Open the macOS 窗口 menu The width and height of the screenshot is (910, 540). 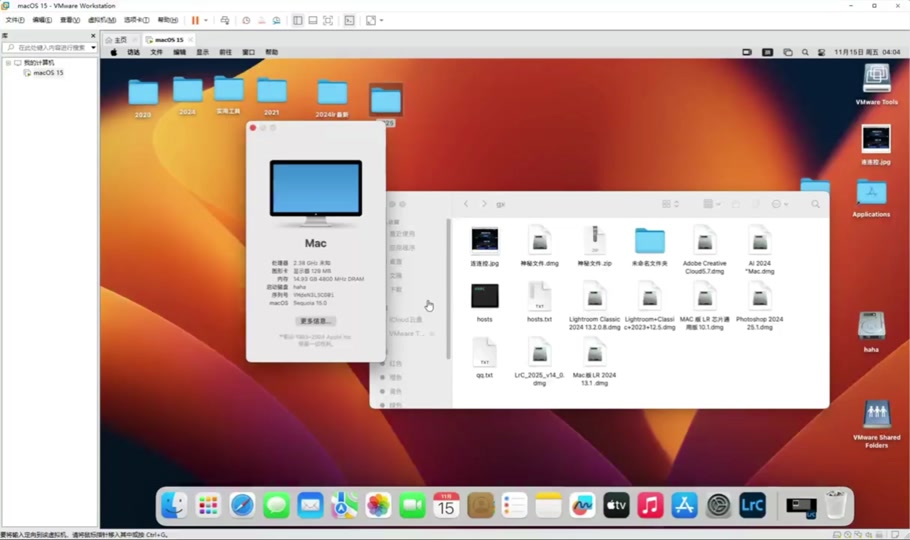point(248,52)
